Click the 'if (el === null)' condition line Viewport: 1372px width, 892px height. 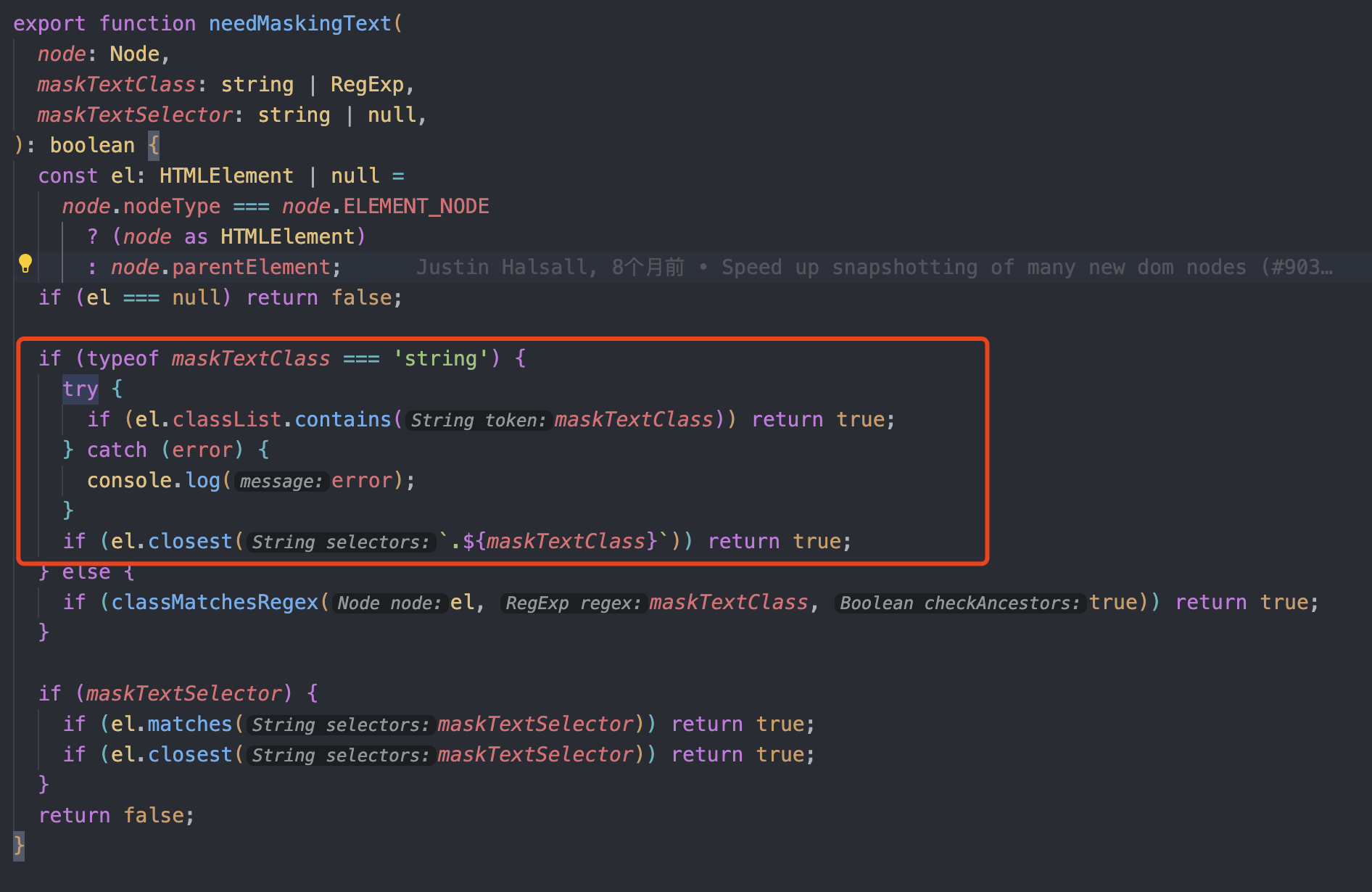(x=220, y=297)
